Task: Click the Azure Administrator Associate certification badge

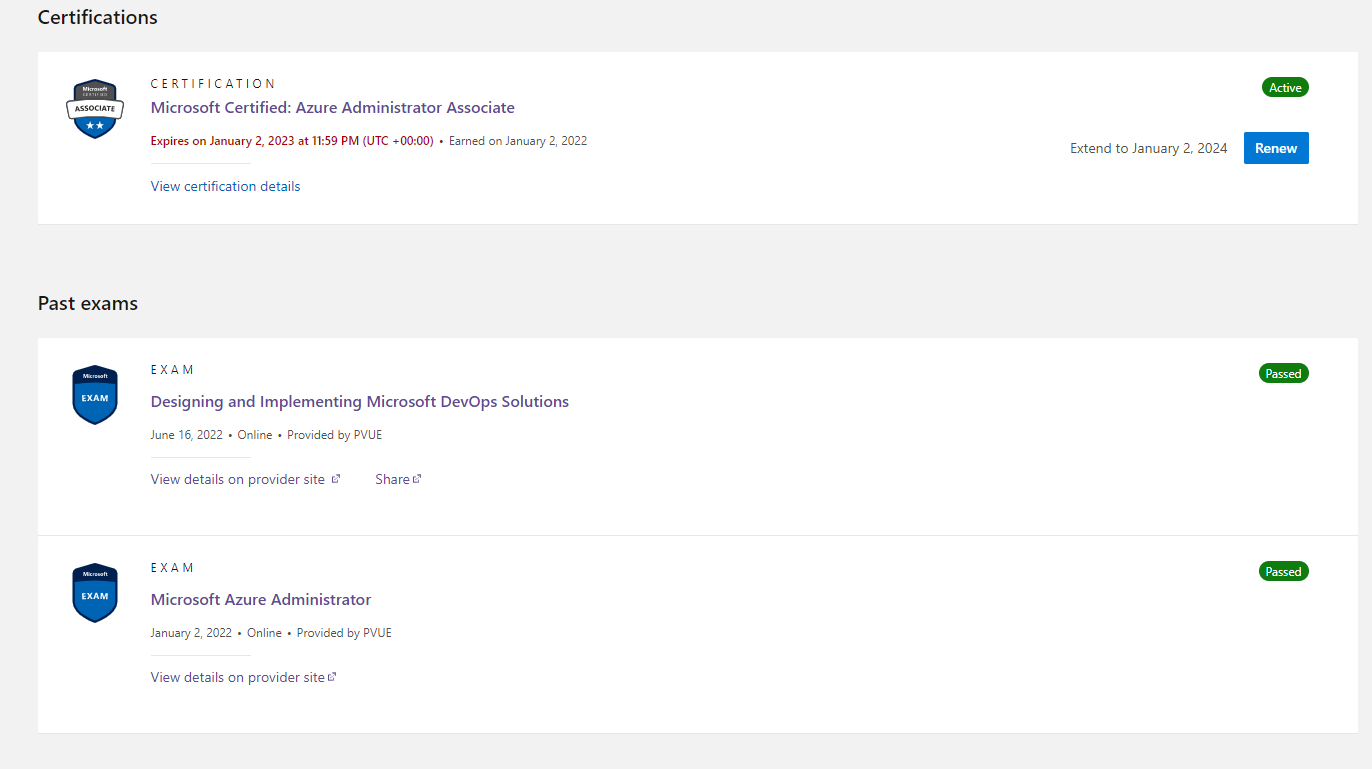Action: tap(95, 108)
